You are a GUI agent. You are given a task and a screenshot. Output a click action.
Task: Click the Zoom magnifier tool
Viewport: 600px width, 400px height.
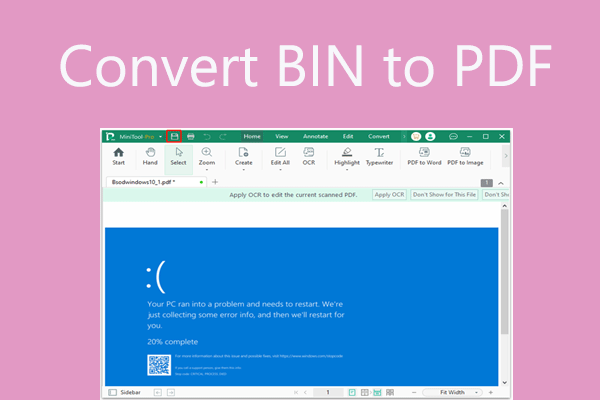pyautogui.click(x=207, y=155)
